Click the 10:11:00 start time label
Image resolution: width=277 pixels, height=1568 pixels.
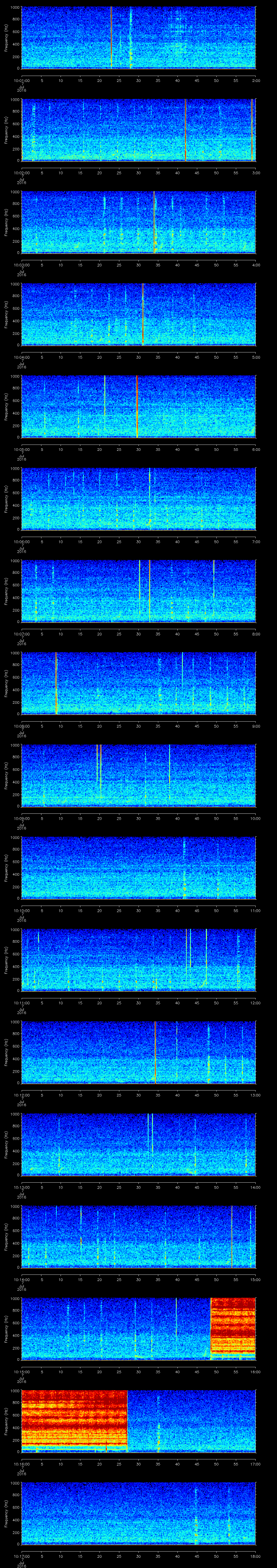[x=22, y=1003]
